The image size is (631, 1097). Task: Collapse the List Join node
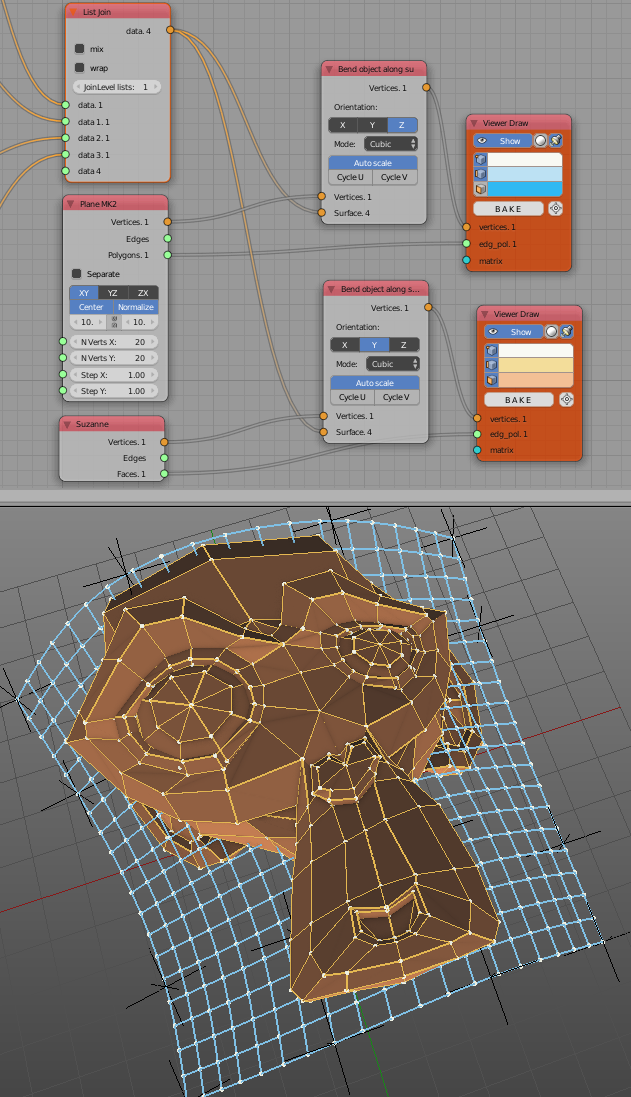click(x=73, y=12)
